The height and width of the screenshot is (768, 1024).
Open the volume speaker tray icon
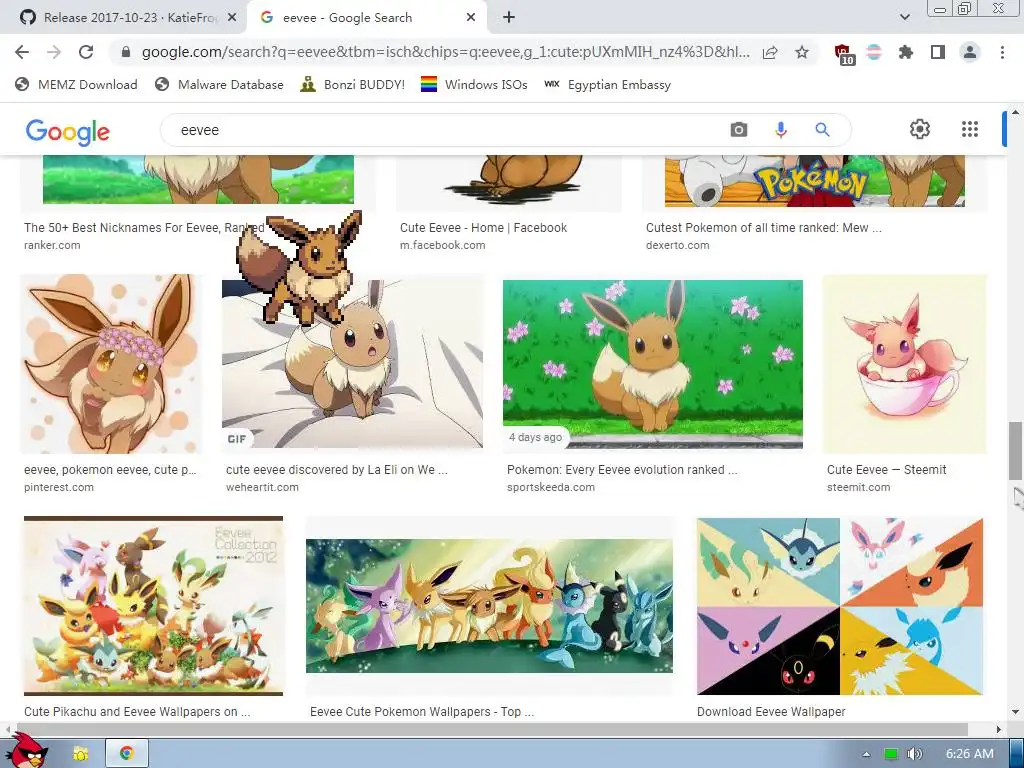(914, 754)
